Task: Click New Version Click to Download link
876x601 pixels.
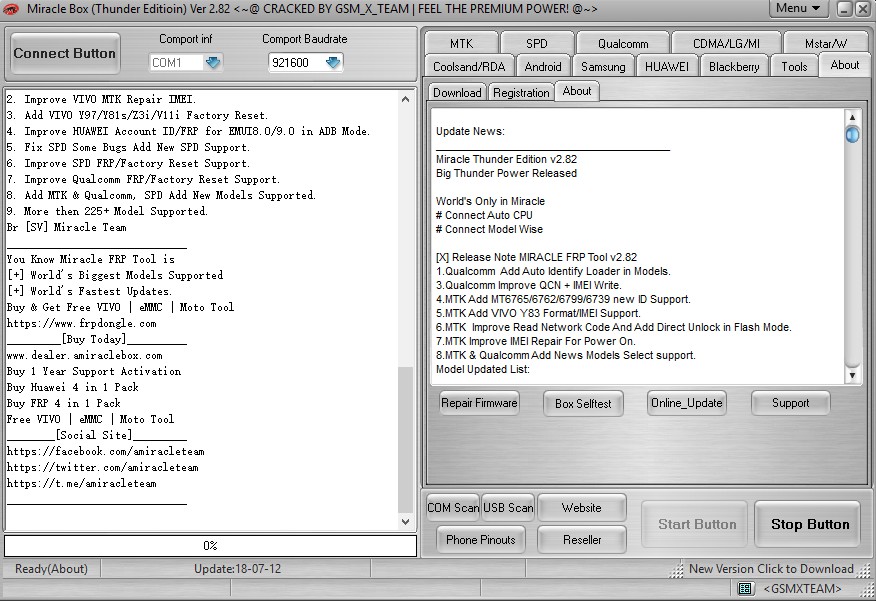Action: (771, 569)
